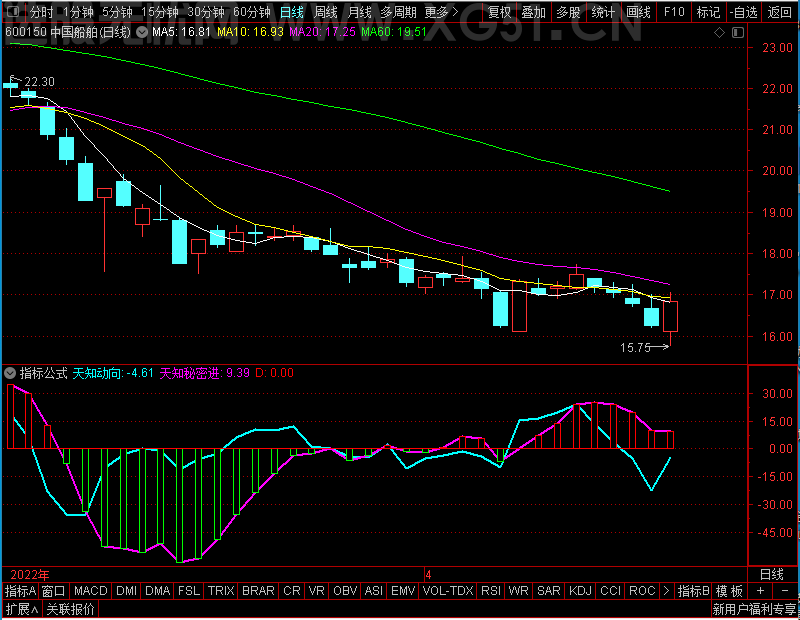Image resolution: width=800 pixels, height=620 pixels.
Task: Click the MA60: 19.51 value
Action: pos(394,32)
